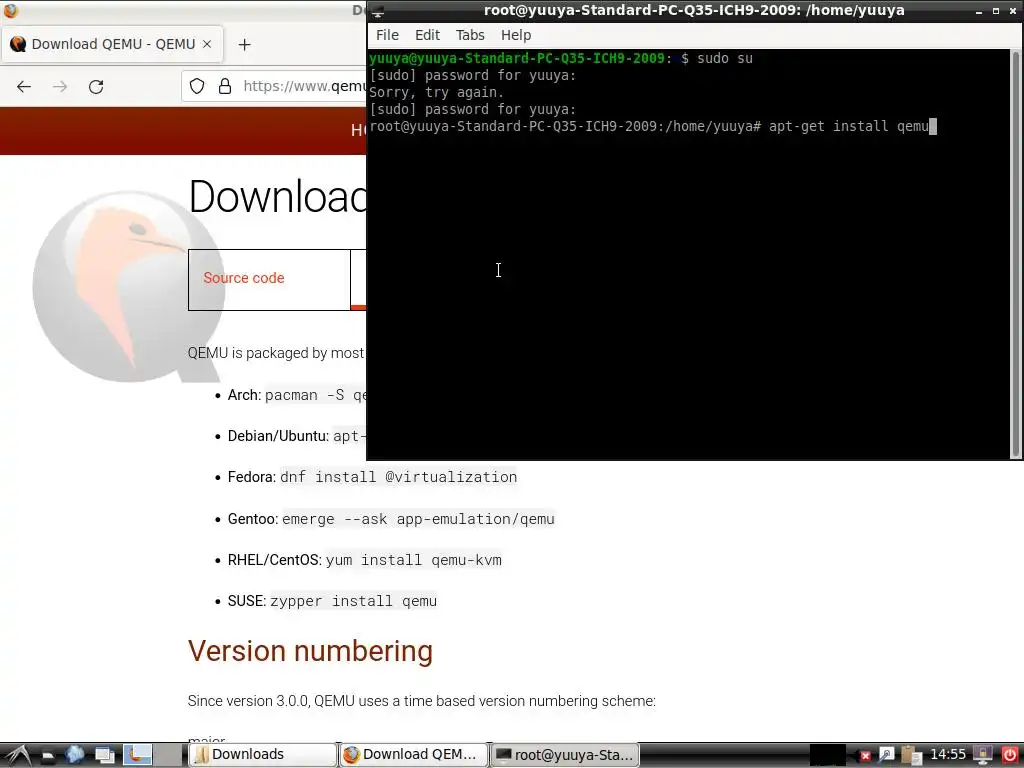
Task: Click the 'Sorry, try again.' terminal line
Action: 436,92
